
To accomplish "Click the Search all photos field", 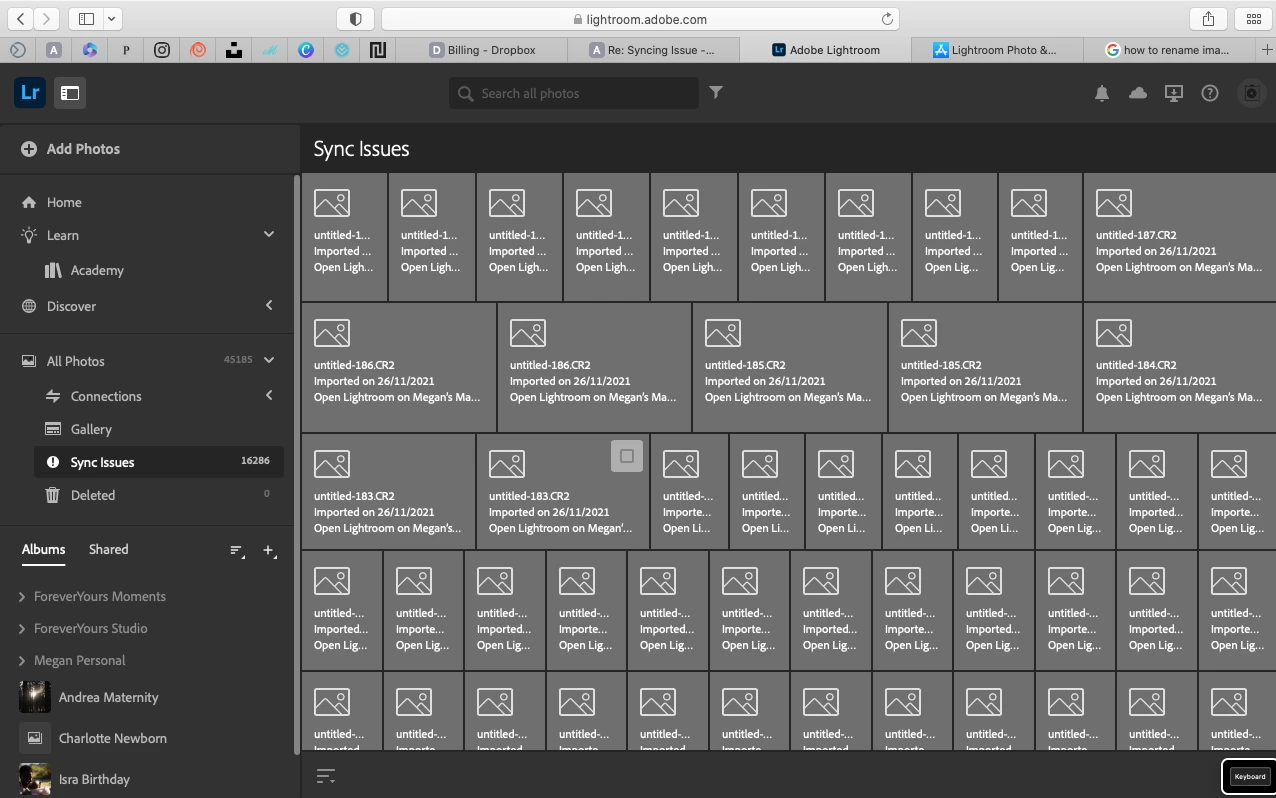I will tap(574, 93).
